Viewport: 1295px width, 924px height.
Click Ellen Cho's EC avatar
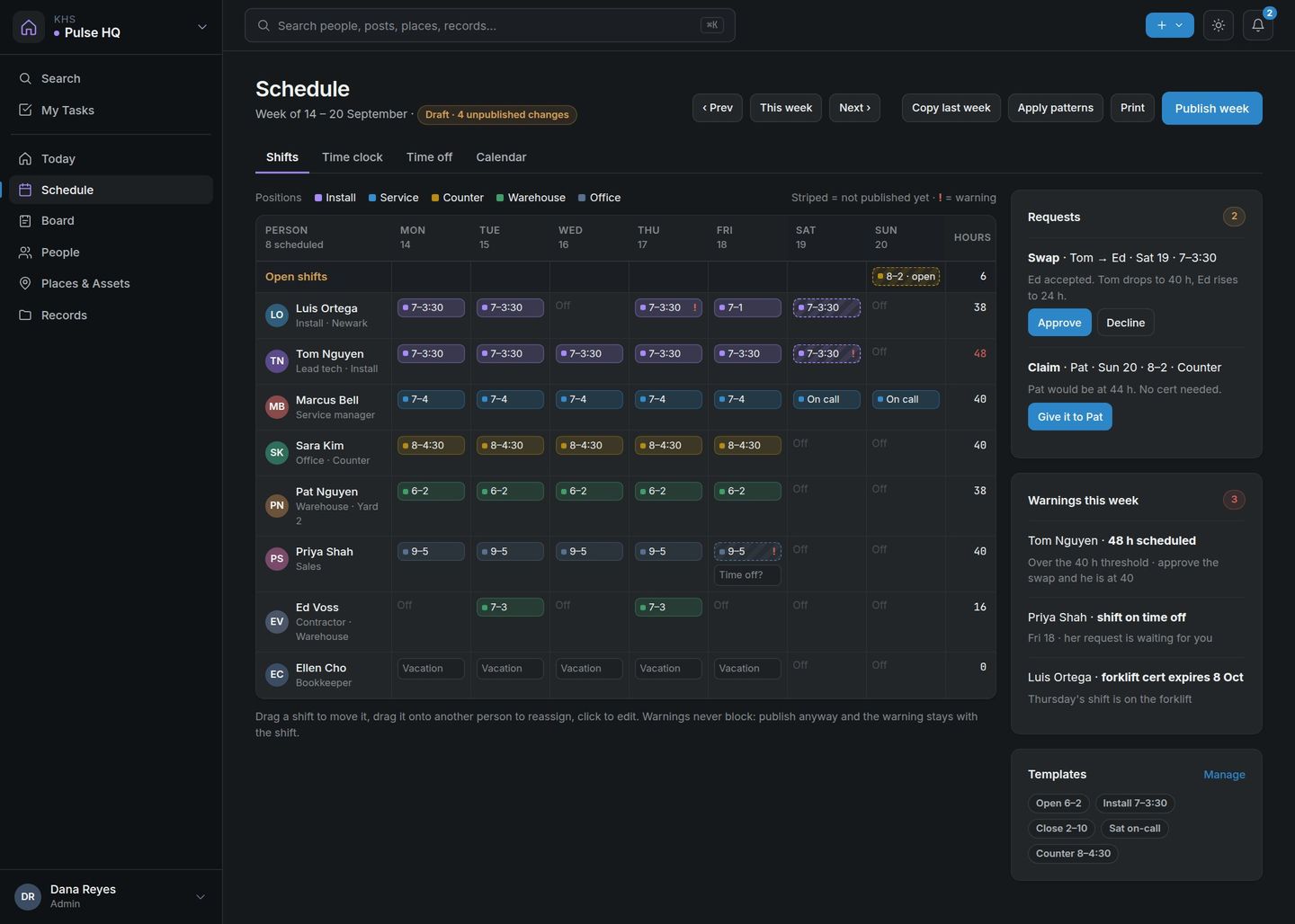(277, 674)
